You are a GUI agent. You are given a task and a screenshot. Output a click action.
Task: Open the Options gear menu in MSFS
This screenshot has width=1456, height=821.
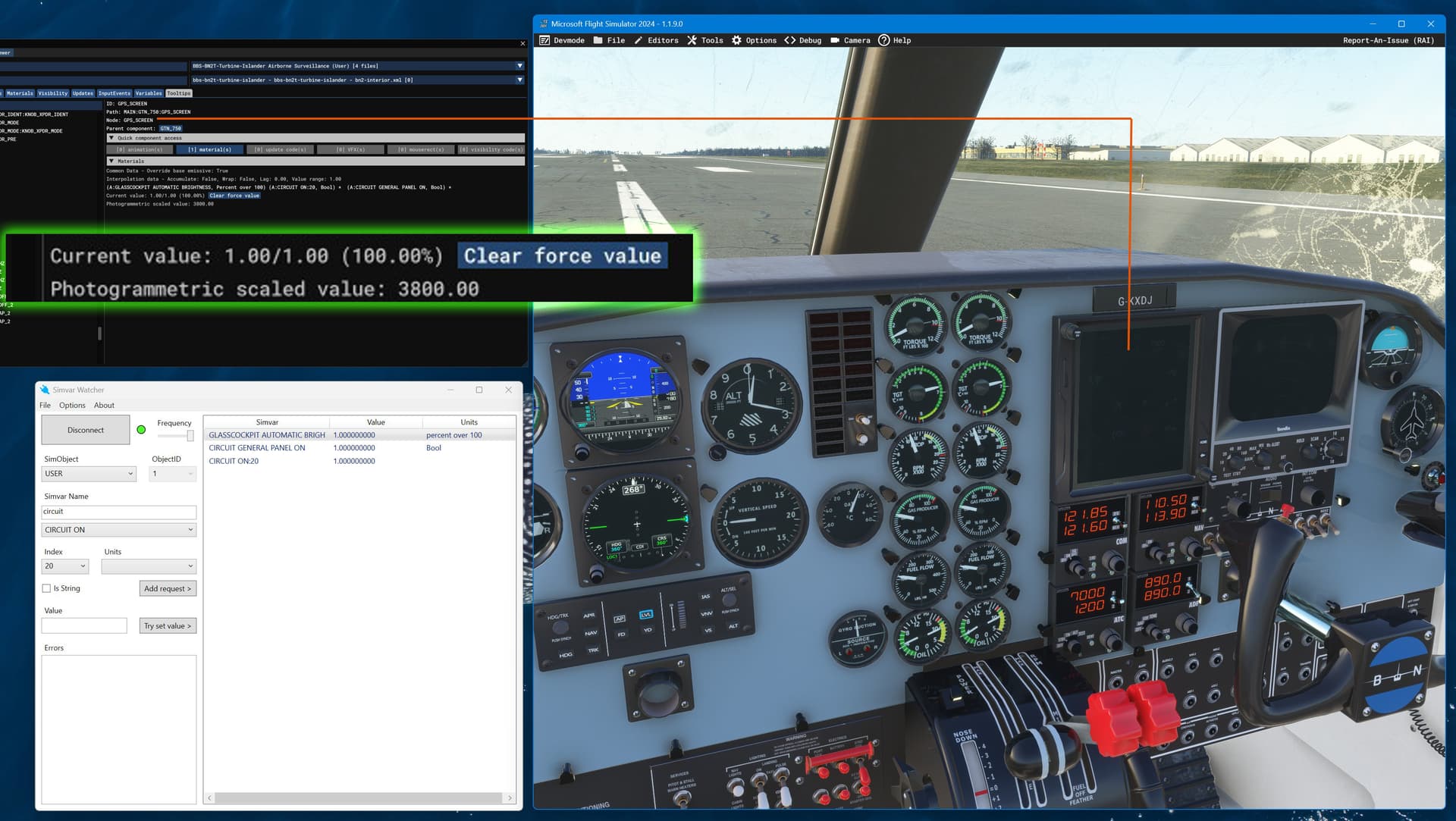pos(754,40)
